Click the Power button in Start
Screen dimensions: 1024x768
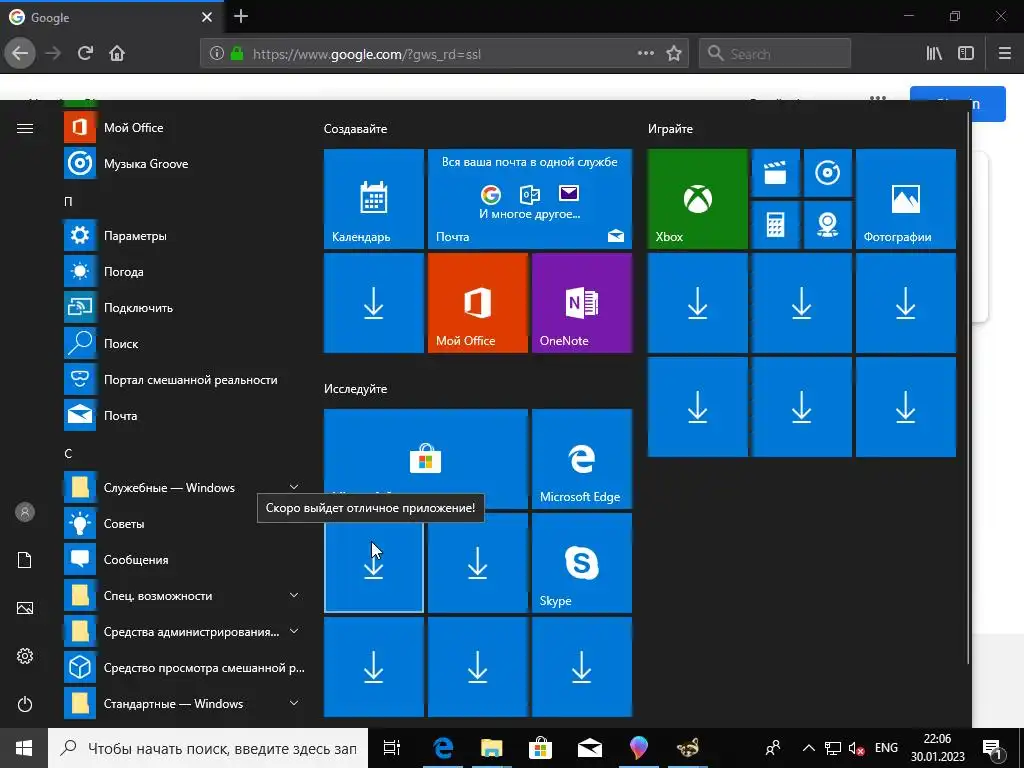pyautogui.click(x=25, y=704)
